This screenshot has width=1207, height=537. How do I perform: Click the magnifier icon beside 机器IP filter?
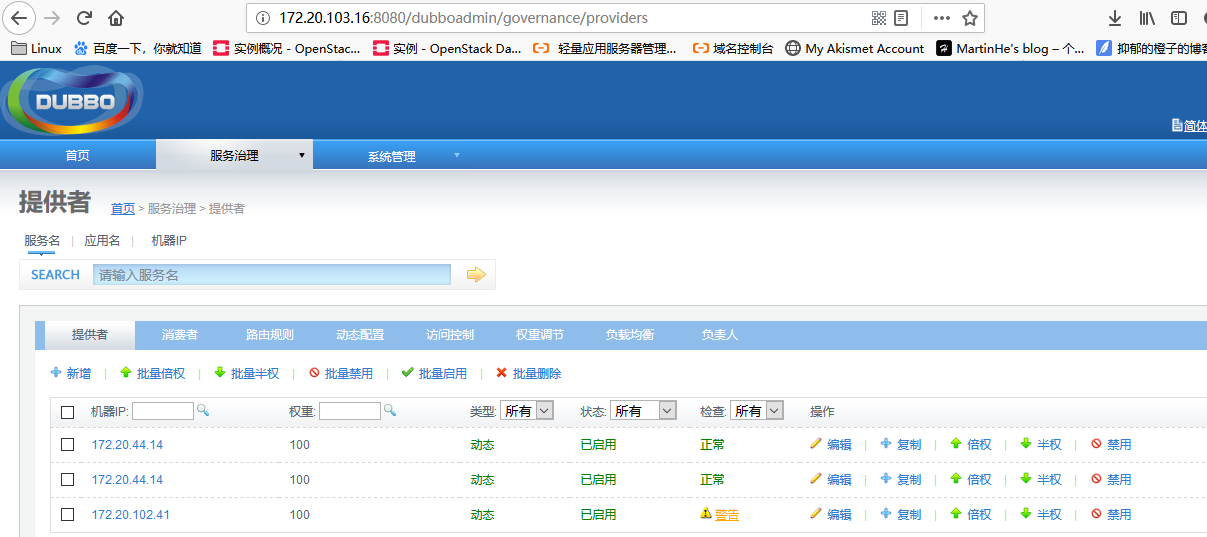(202, 410)
